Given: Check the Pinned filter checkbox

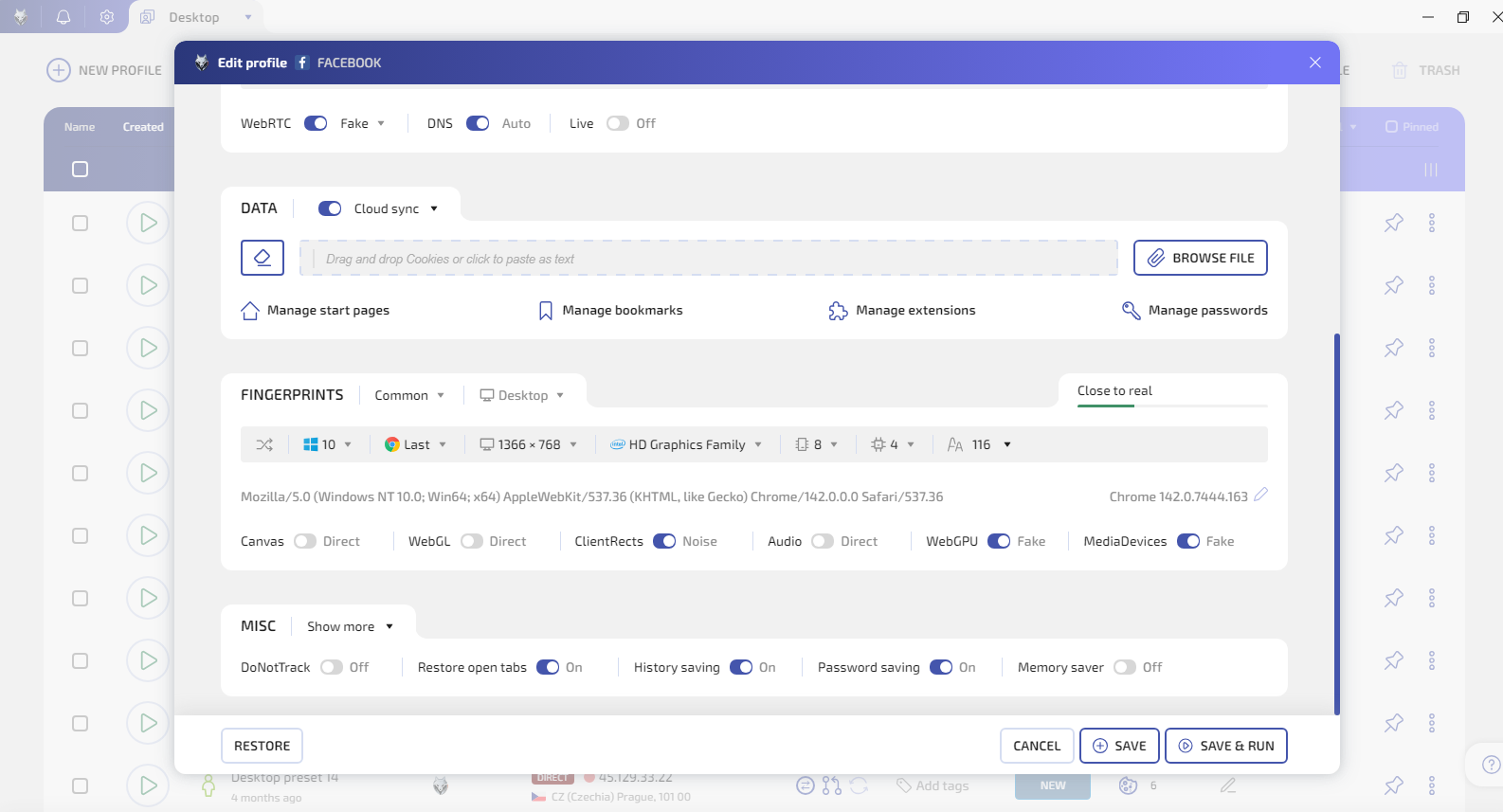Looking at the screenshot, I should [x=1391, y=127].
